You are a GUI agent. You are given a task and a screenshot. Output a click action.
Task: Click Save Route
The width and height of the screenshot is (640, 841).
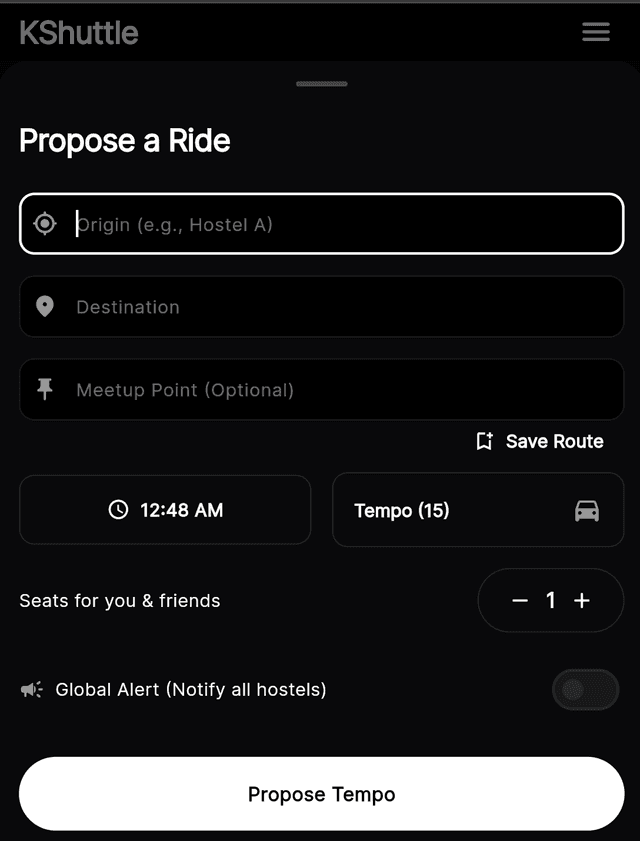(x=540, y=441)
